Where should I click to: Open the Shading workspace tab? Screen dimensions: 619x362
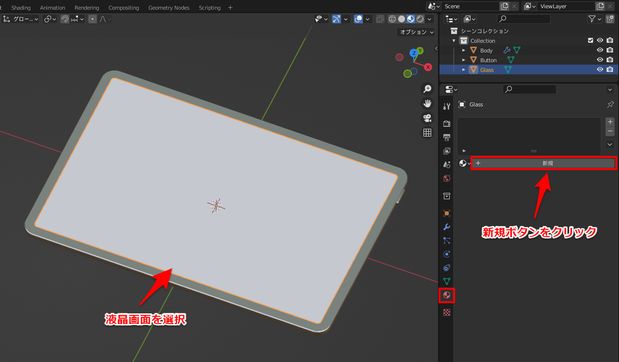[21, 8]
